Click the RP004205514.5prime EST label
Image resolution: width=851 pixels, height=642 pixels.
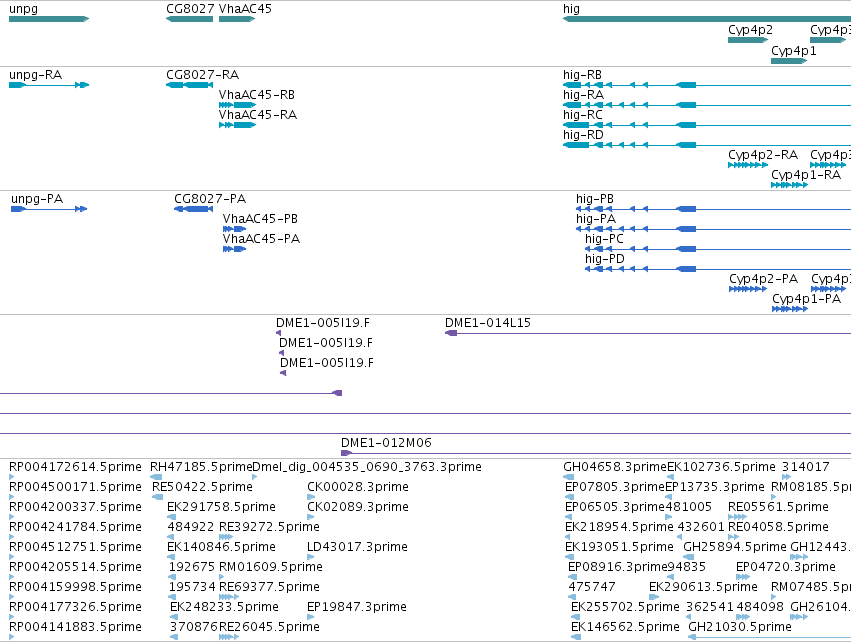(x=75, y=568)
